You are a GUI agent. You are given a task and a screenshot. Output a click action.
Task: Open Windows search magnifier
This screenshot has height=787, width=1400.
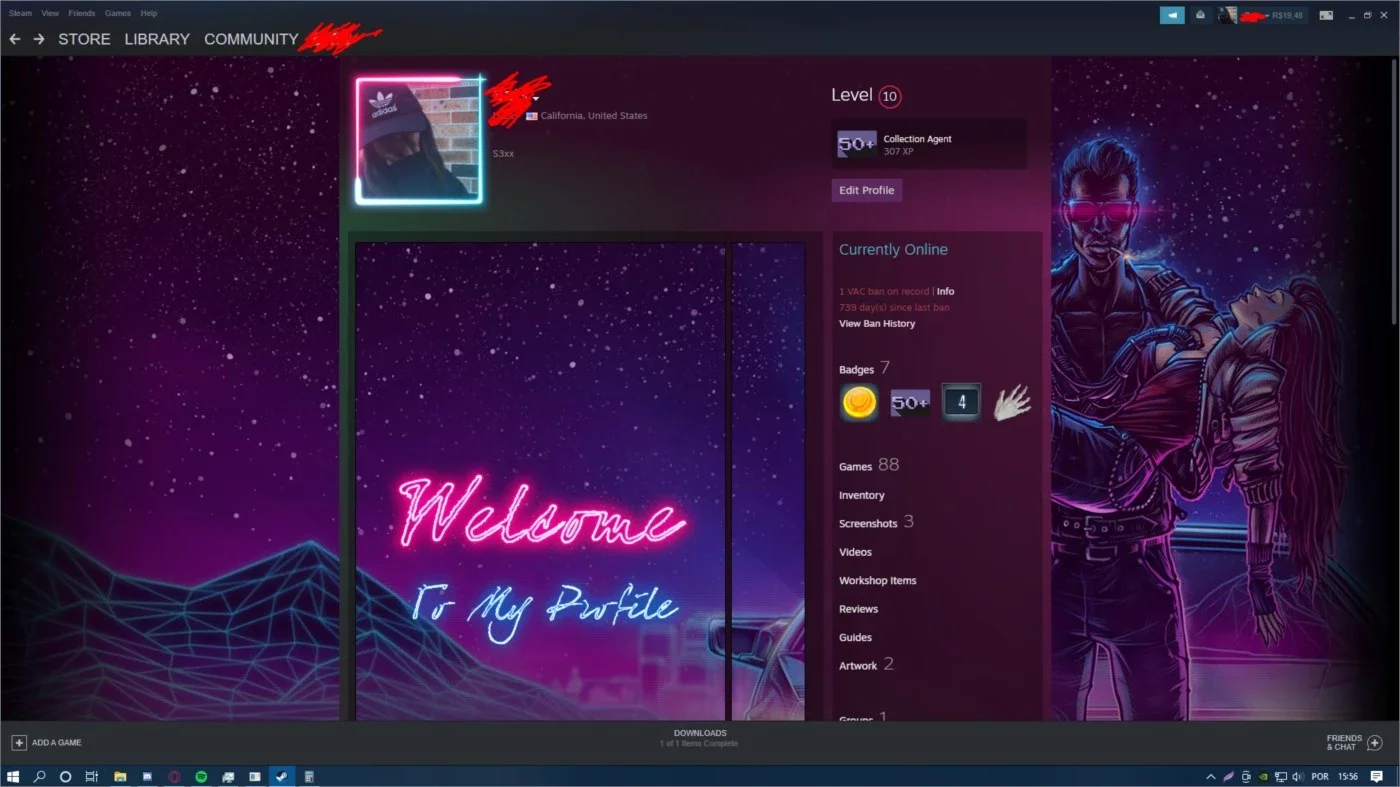tap(39, 776)
